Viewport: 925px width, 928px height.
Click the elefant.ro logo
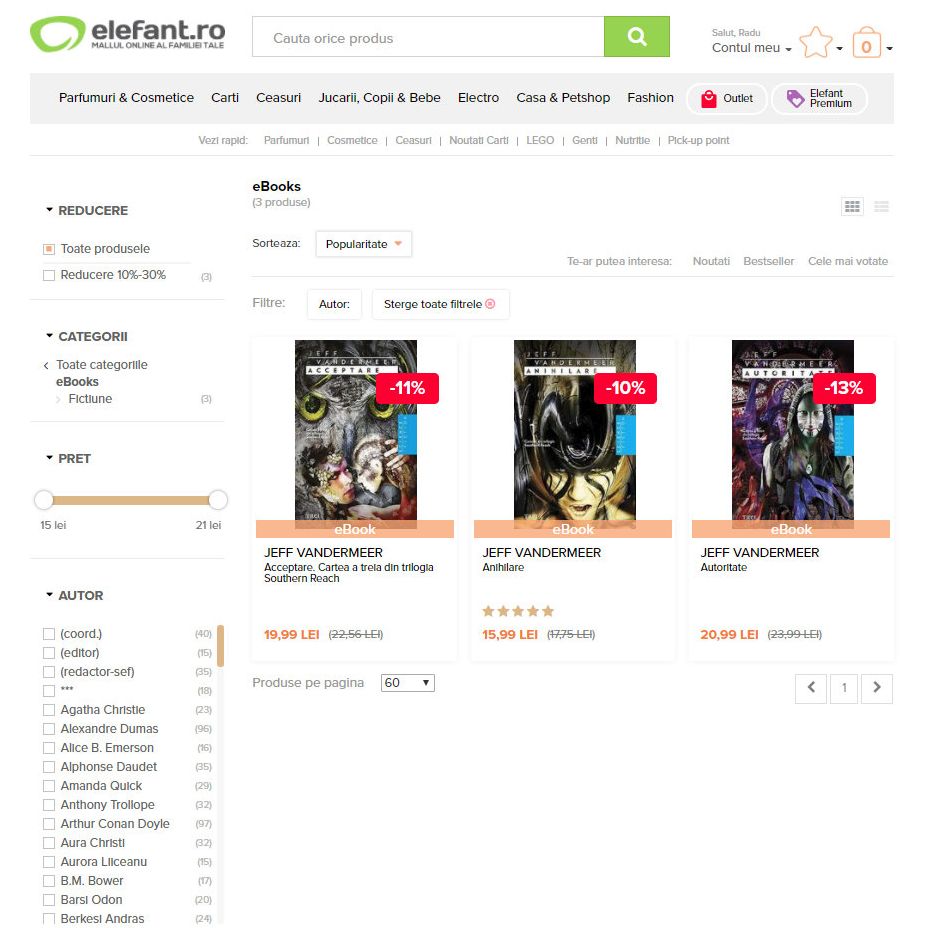pyautogui.click(x=128, y=34)
